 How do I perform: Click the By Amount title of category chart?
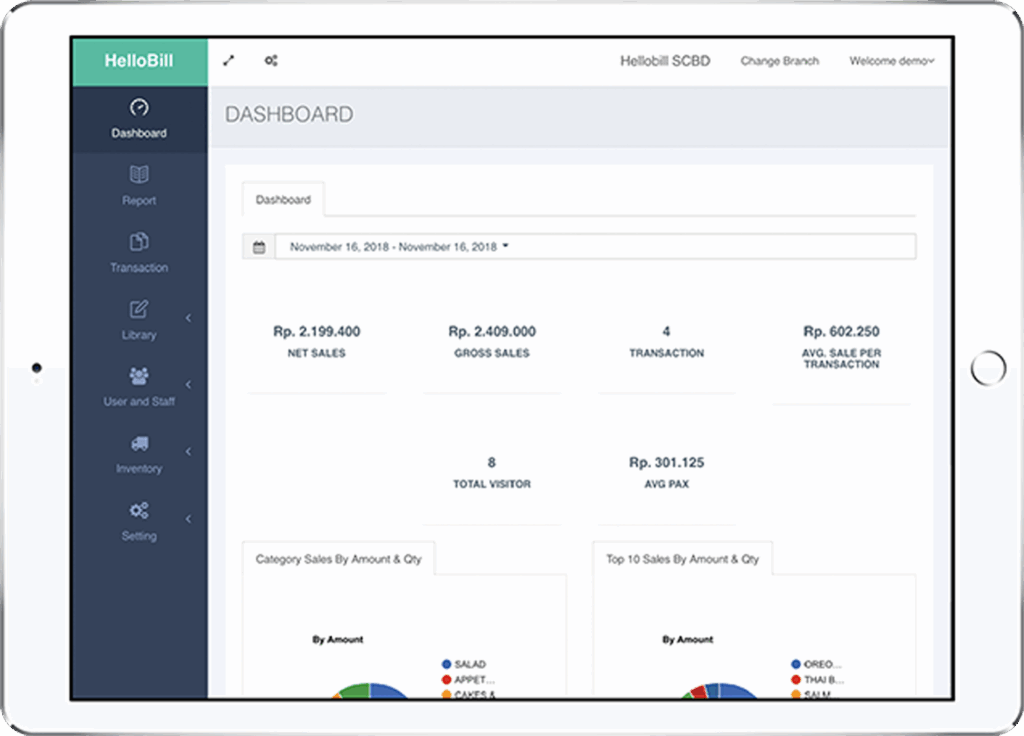point(338,639)
